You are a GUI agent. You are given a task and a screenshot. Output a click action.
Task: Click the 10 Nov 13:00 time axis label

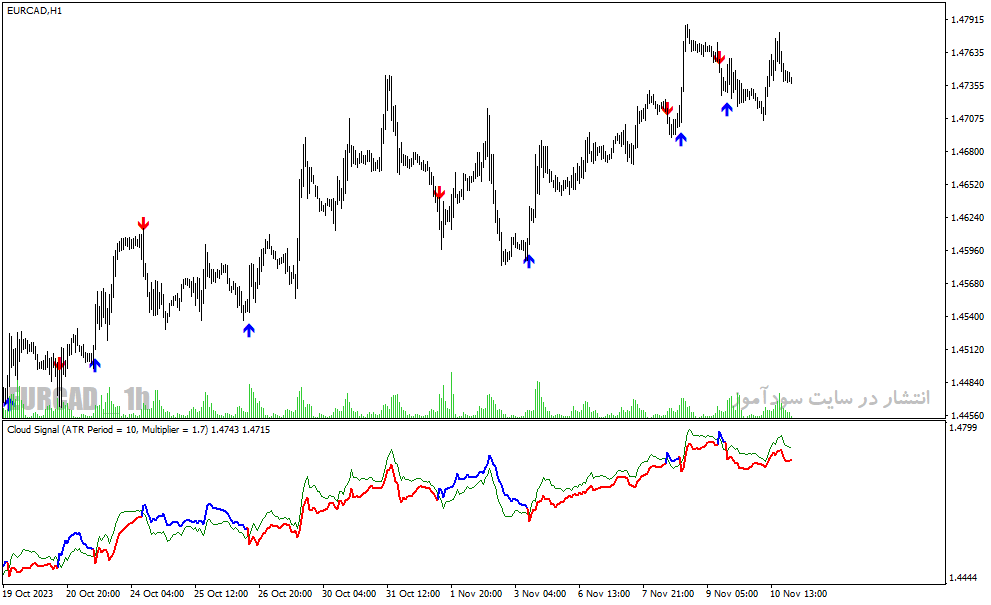[798, 594]
